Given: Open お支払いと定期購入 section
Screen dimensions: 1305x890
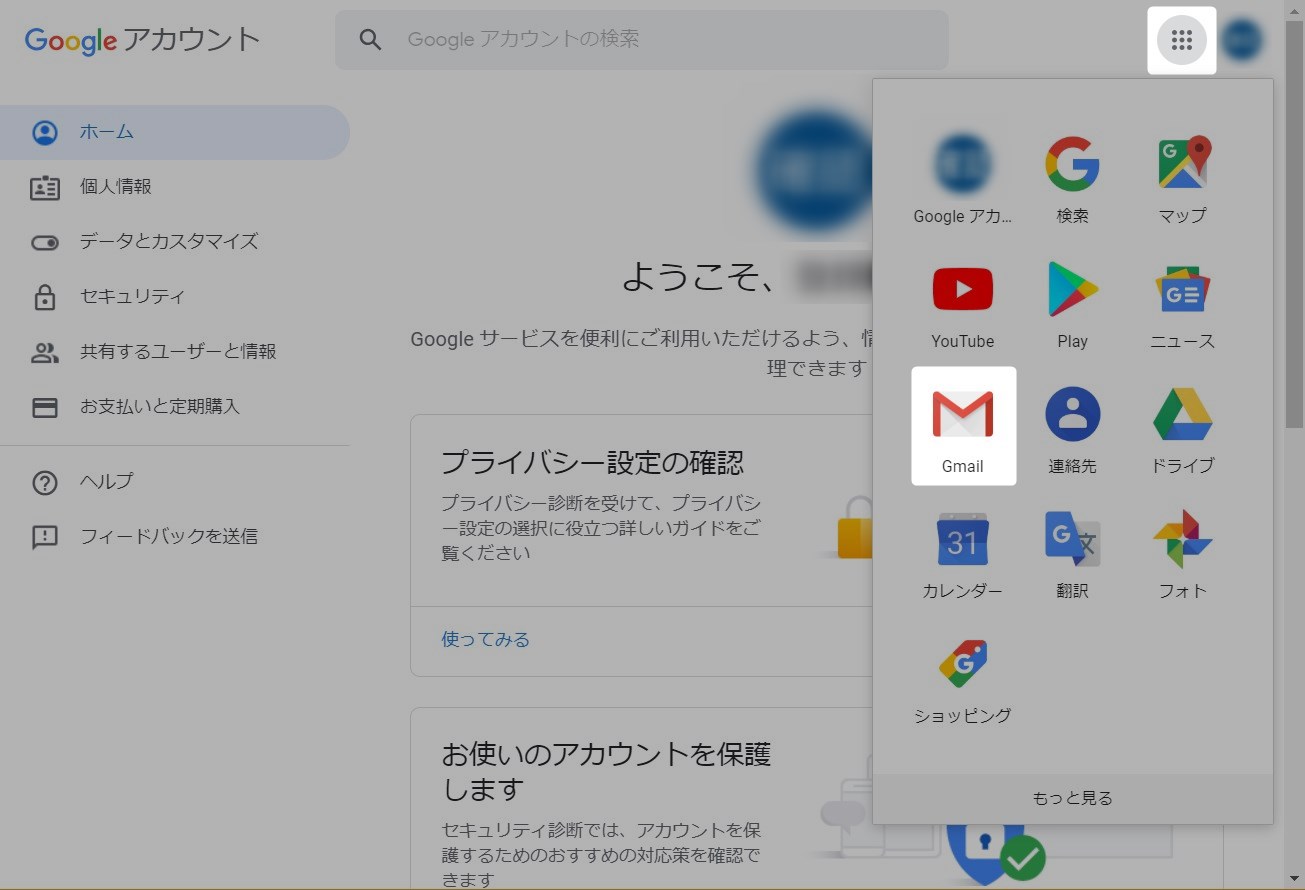Looking at the screenshot, I should tap(175, 407).
